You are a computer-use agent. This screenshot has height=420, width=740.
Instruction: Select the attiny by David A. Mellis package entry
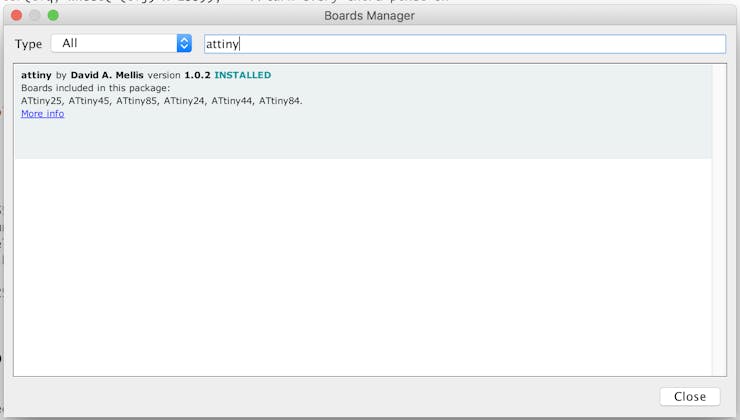363,112
